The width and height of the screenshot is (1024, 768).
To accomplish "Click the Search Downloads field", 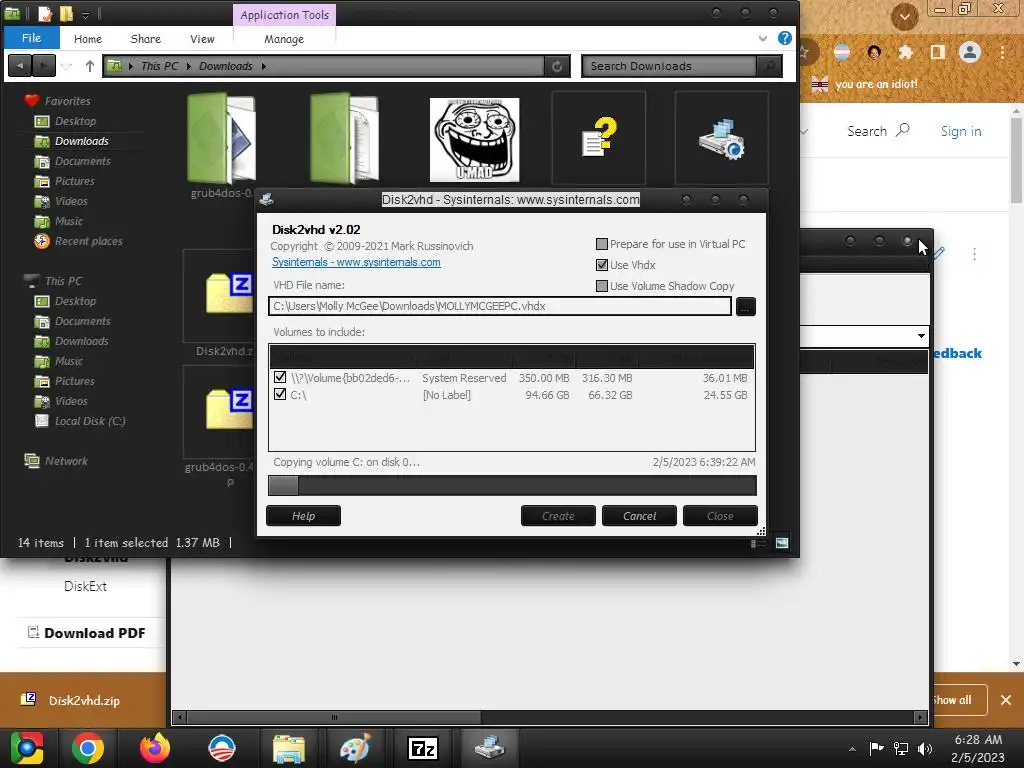I will [x=669, y=66].
